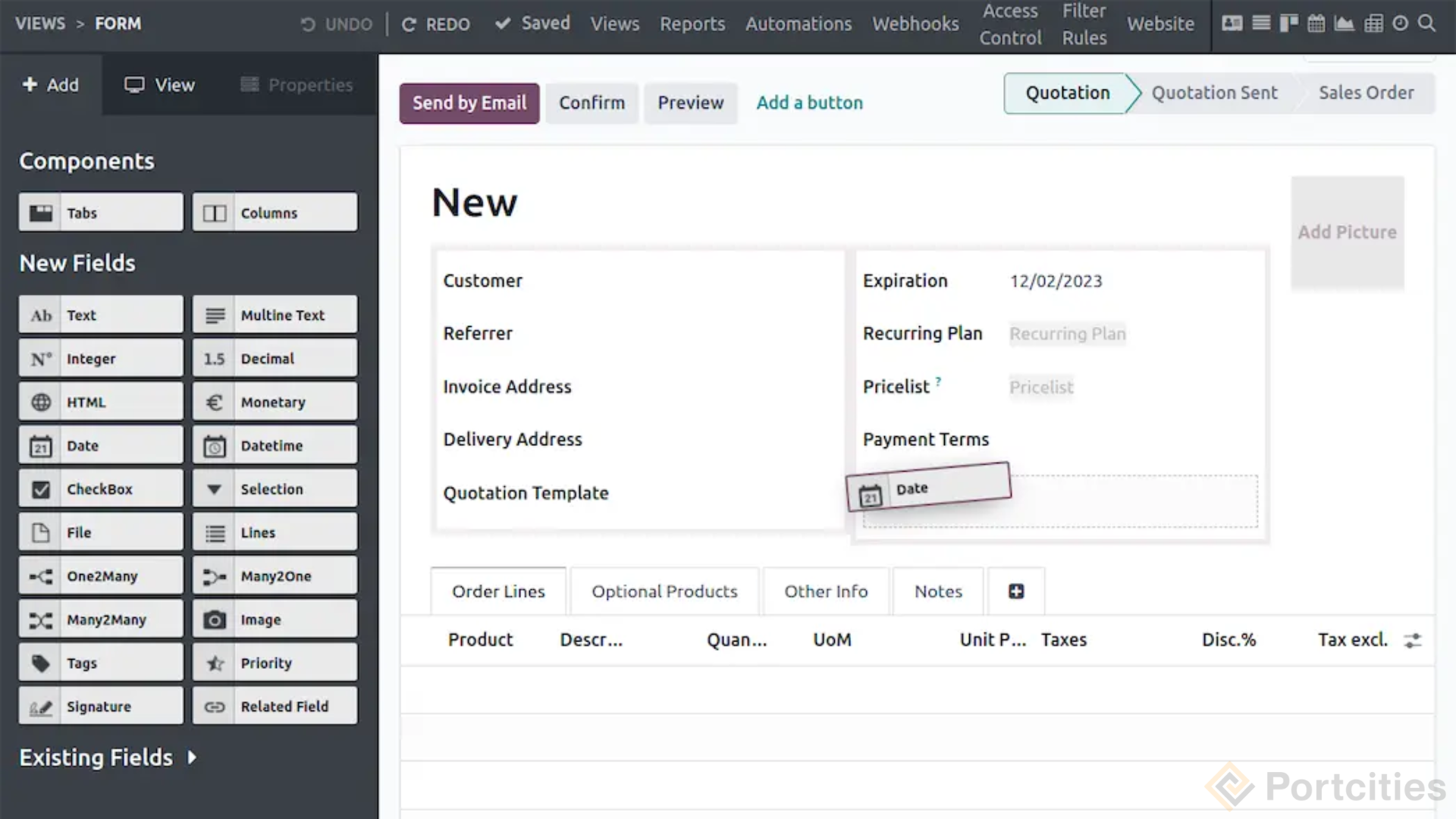Select the Graph view icon
This screenshot has width=1456, height=819.
[x=1344, y=24]
